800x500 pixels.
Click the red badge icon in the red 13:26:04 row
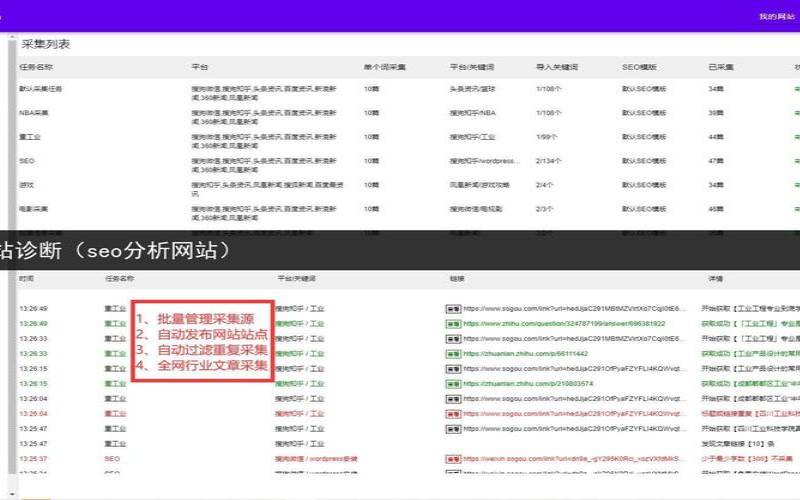(453, 414)
